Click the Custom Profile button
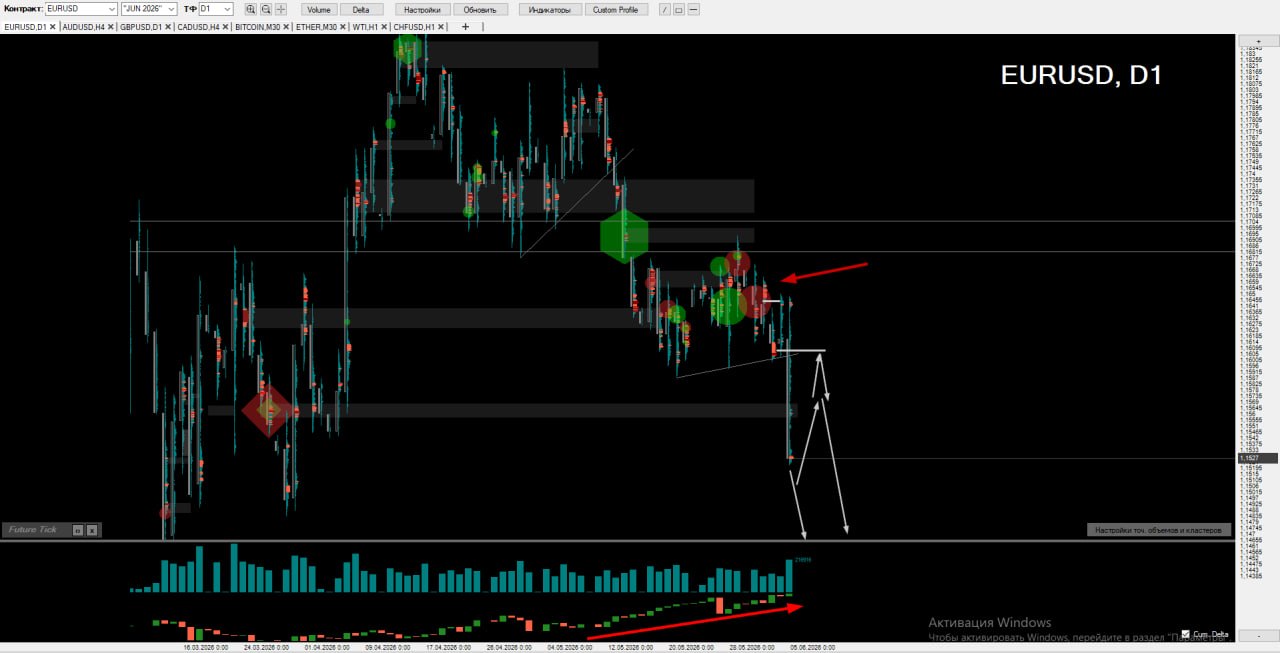The height and width of the screenshot is (653, 1280). point(617,9)
